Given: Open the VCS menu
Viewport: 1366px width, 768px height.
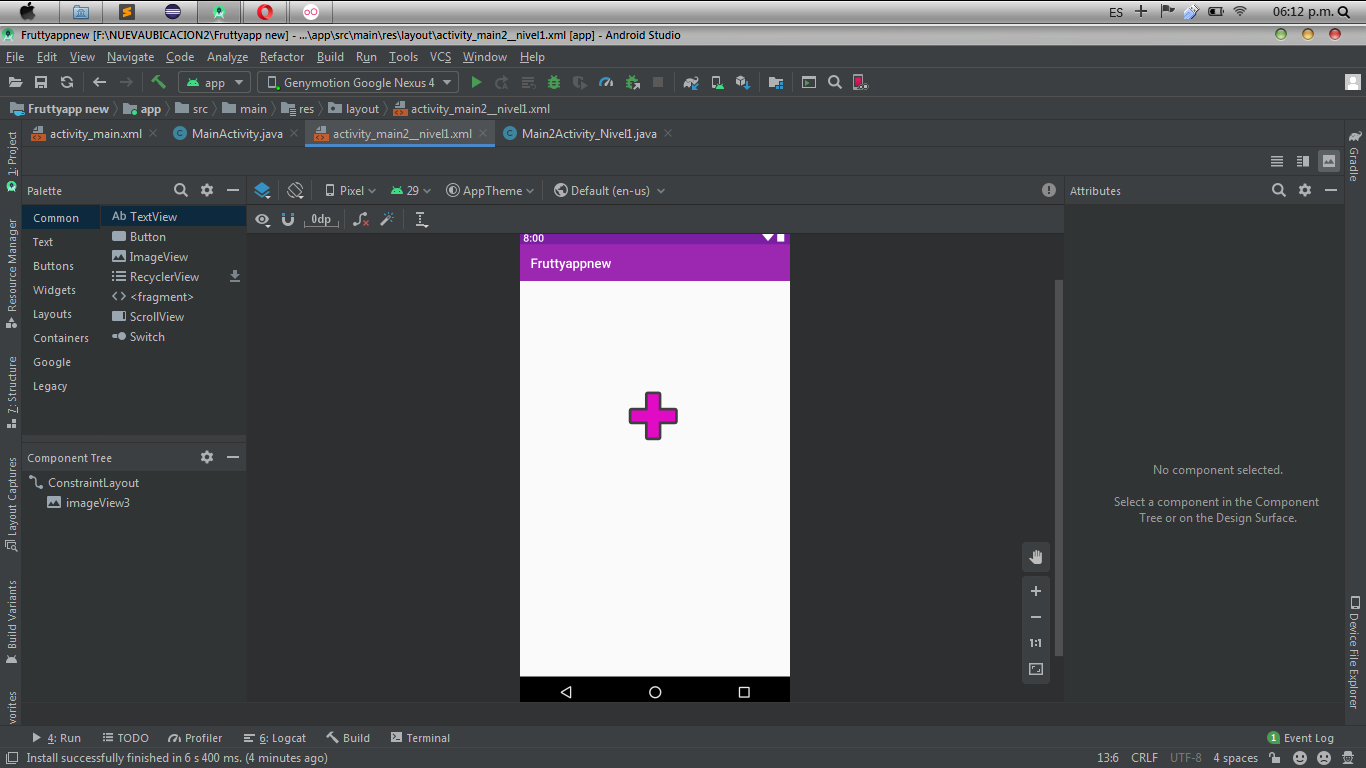Looking at the screenshot, I should 441,57.
